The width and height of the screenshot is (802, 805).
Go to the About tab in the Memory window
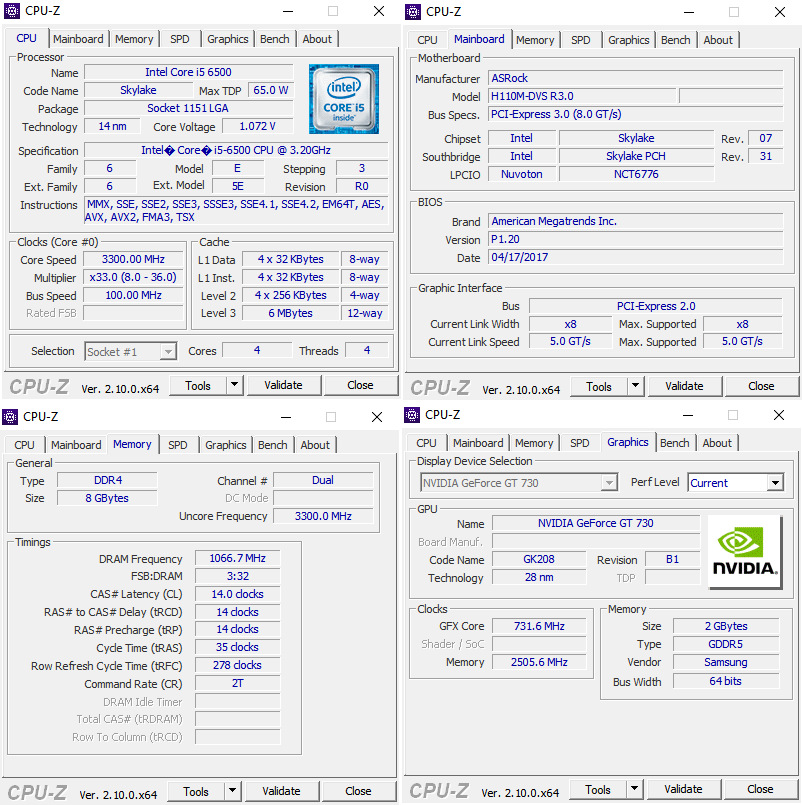pyautogui.click(x=315, y=445)
